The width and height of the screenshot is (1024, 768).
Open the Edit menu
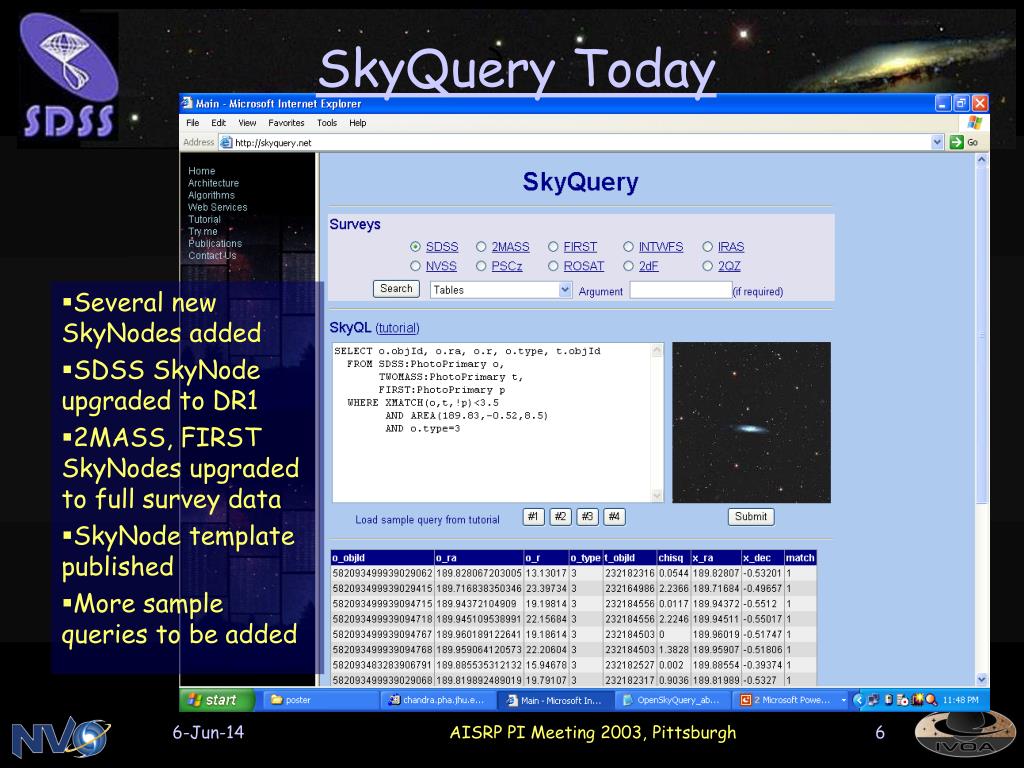click(x=218, y=123)
